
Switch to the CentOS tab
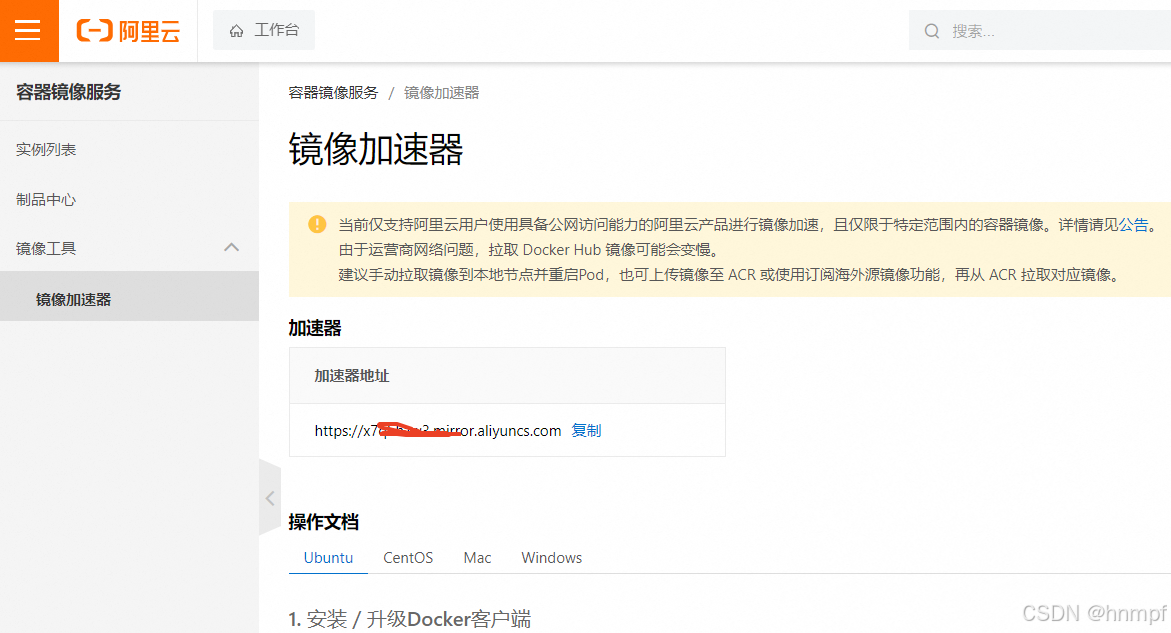click(408, 558)
